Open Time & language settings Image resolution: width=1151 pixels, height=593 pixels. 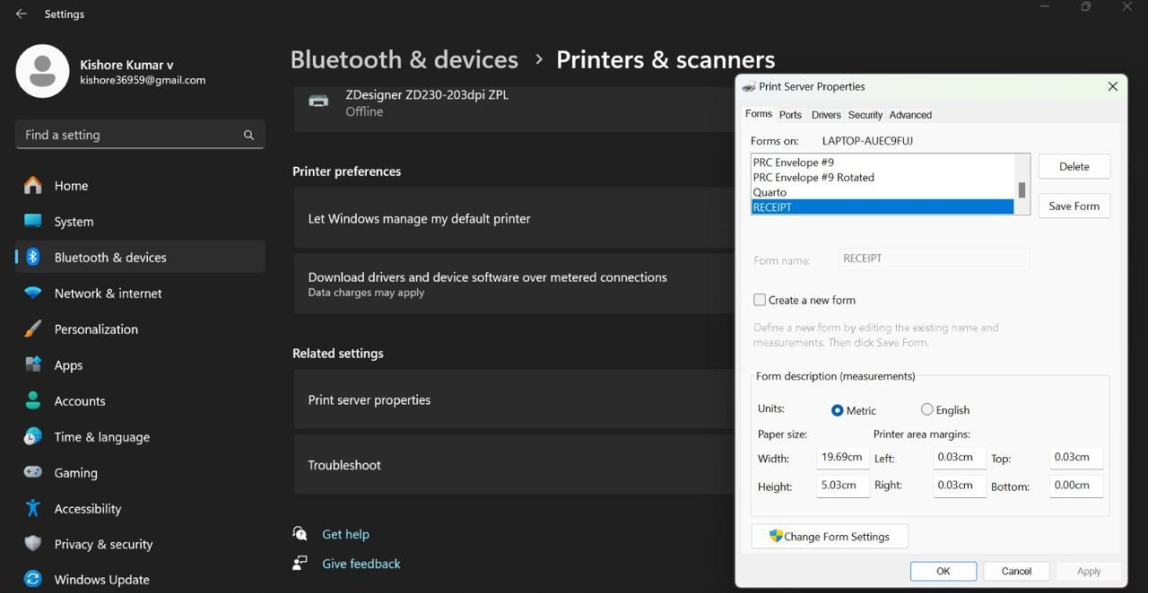click(139, 437)
